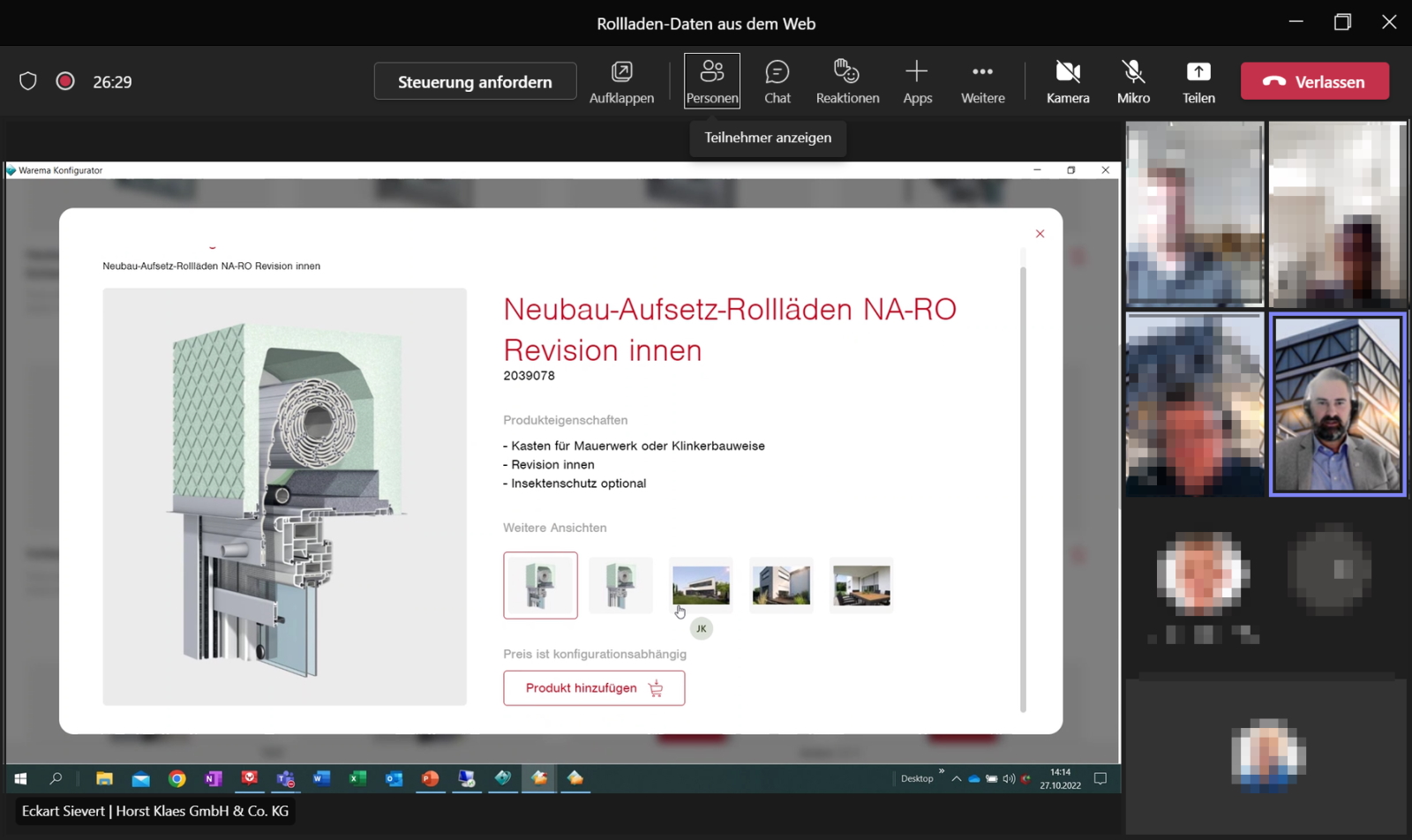Open Excel in taskbar
Viewport: 1412px width, 840px height.
coord(357,778)
